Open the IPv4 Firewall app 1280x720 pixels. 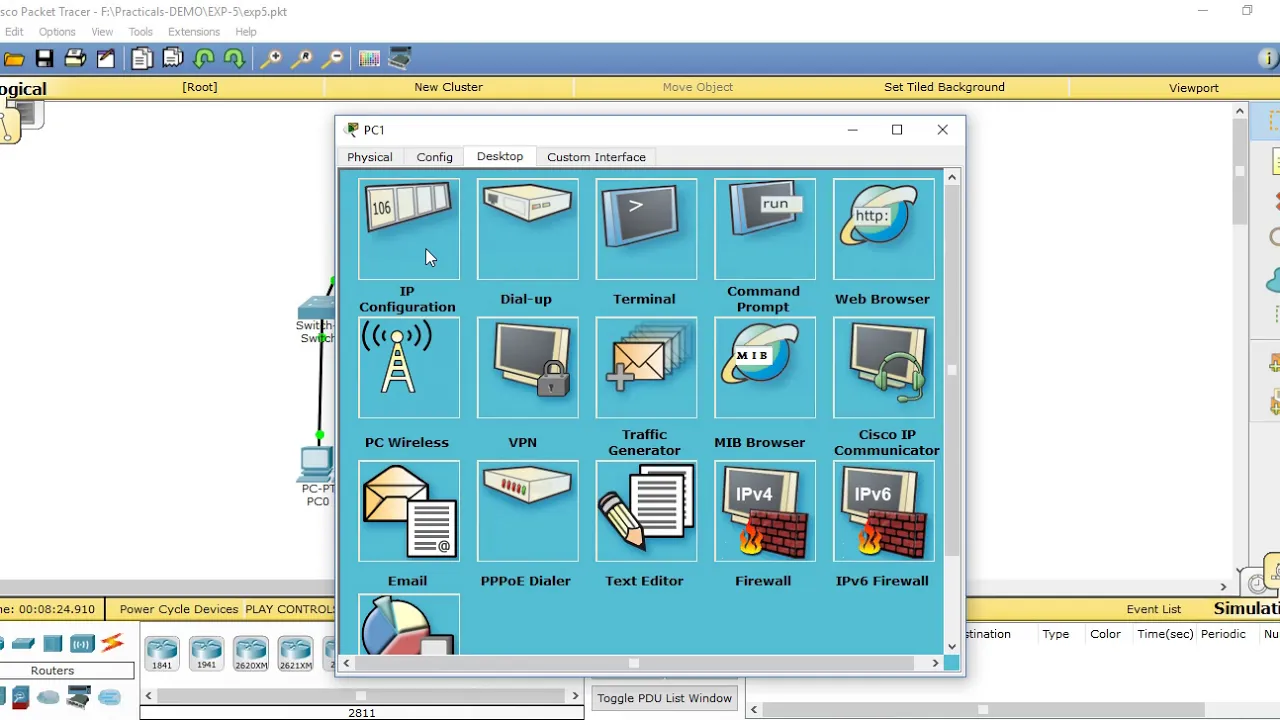(x=765, y=511)
